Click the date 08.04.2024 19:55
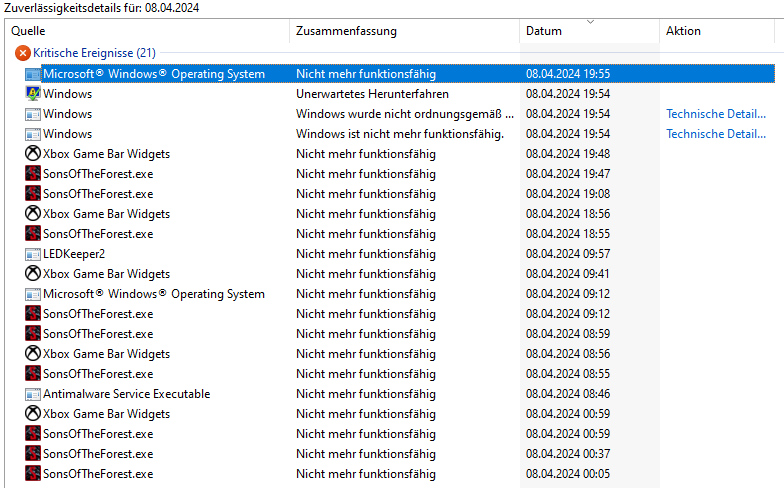Viewport: 784px width, 488px height. point(568,74)
